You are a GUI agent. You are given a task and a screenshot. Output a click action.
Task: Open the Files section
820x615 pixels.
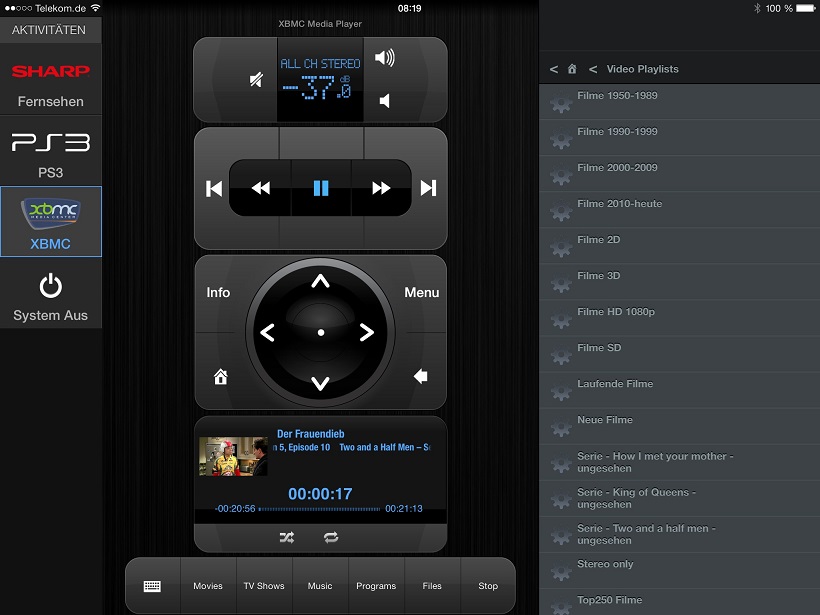point(432,586)
